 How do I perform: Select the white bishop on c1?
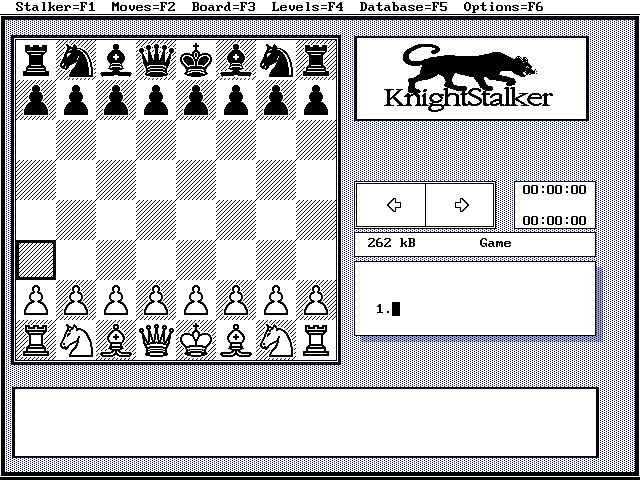pyautogui.click(x=116, y=340)
